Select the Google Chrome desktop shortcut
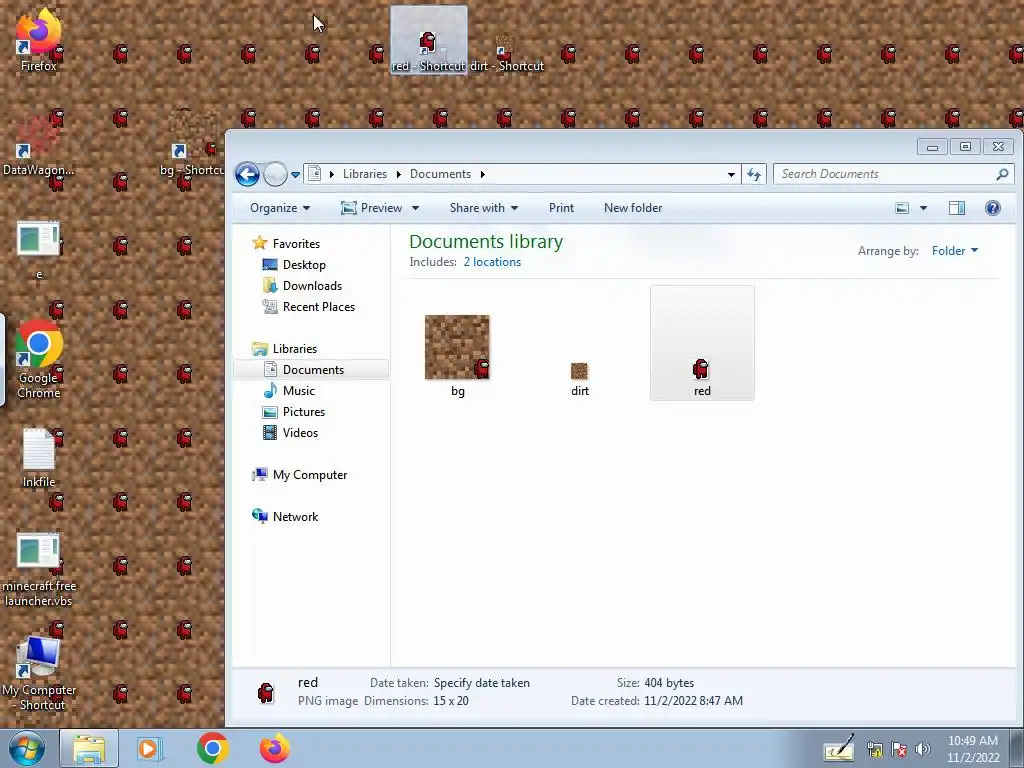The height and width of the screenshot is (768, 1024). (39, 359)
